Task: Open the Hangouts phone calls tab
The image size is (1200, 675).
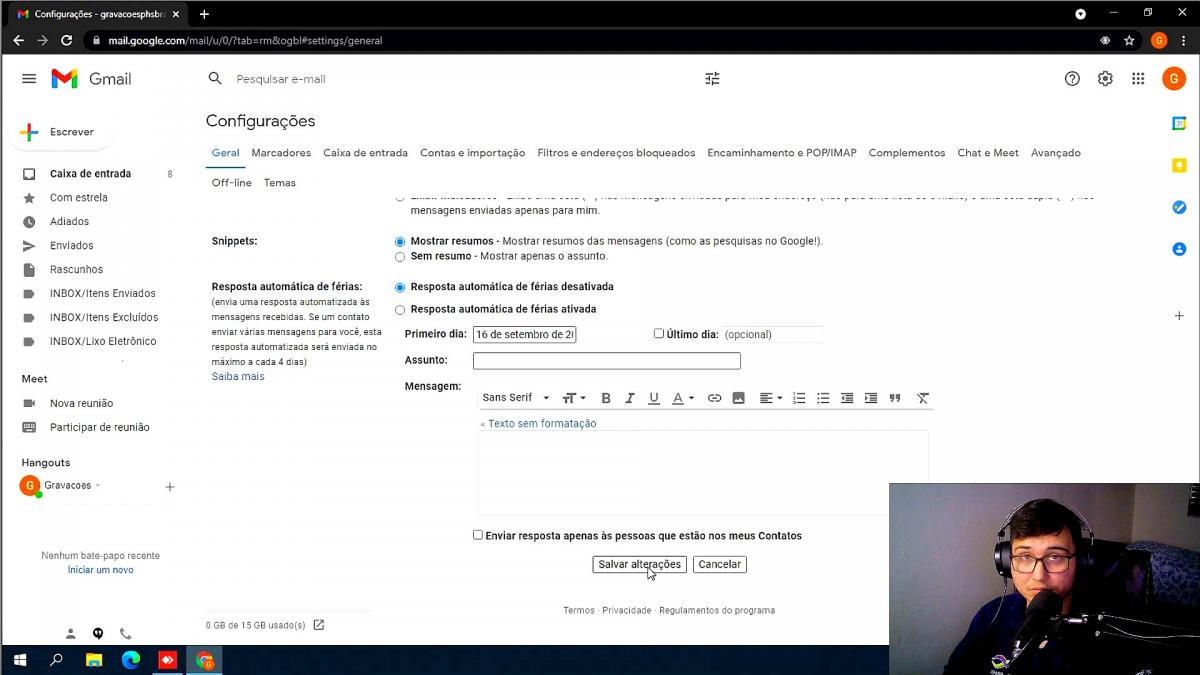Action: point(125,633)
